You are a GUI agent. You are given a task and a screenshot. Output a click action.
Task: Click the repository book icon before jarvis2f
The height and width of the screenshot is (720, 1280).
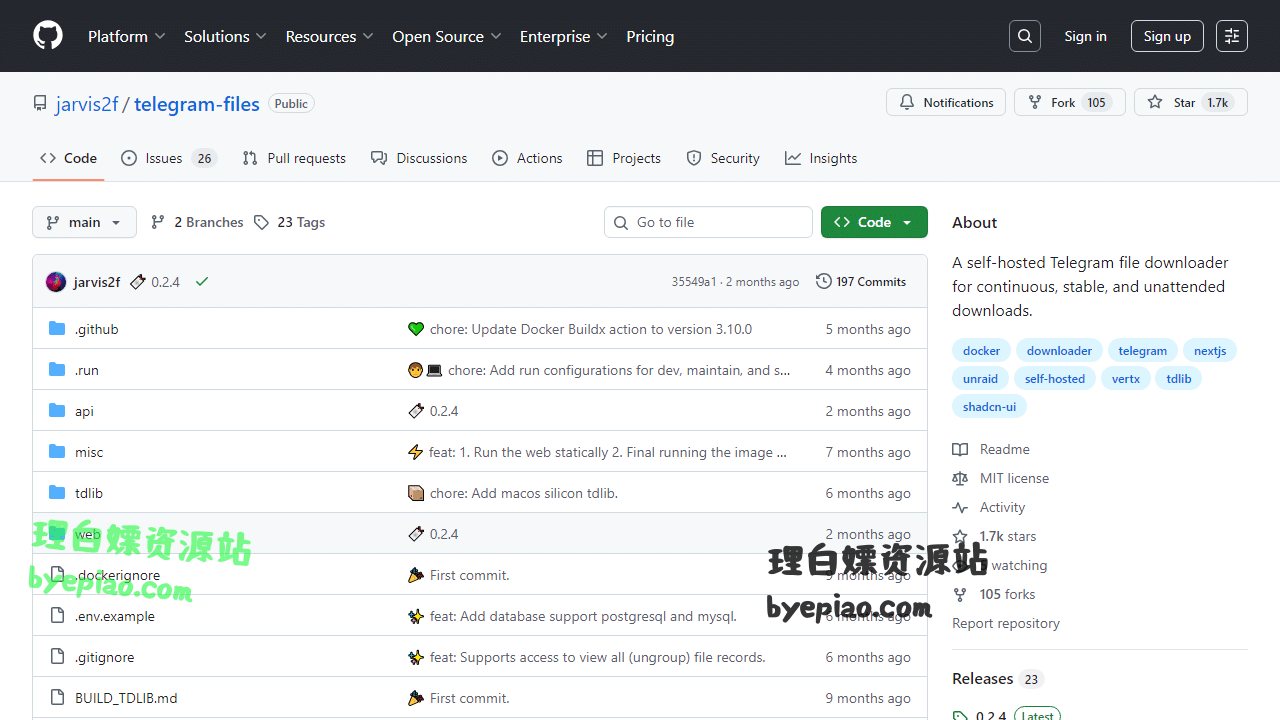(40, 103)
